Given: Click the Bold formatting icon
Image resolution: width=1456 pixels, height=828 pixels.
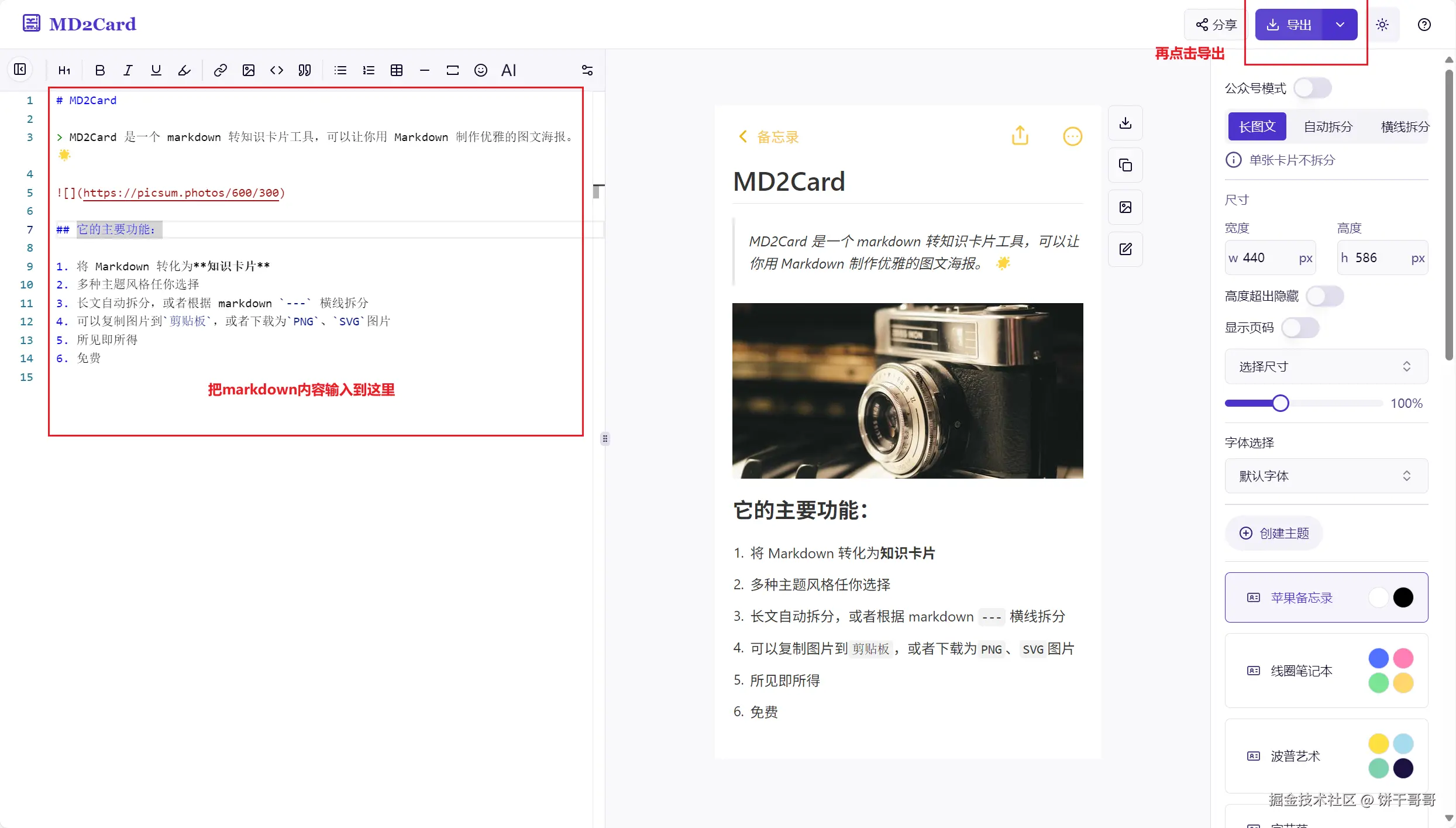Looking at the screenshot, I should point(100,70).
